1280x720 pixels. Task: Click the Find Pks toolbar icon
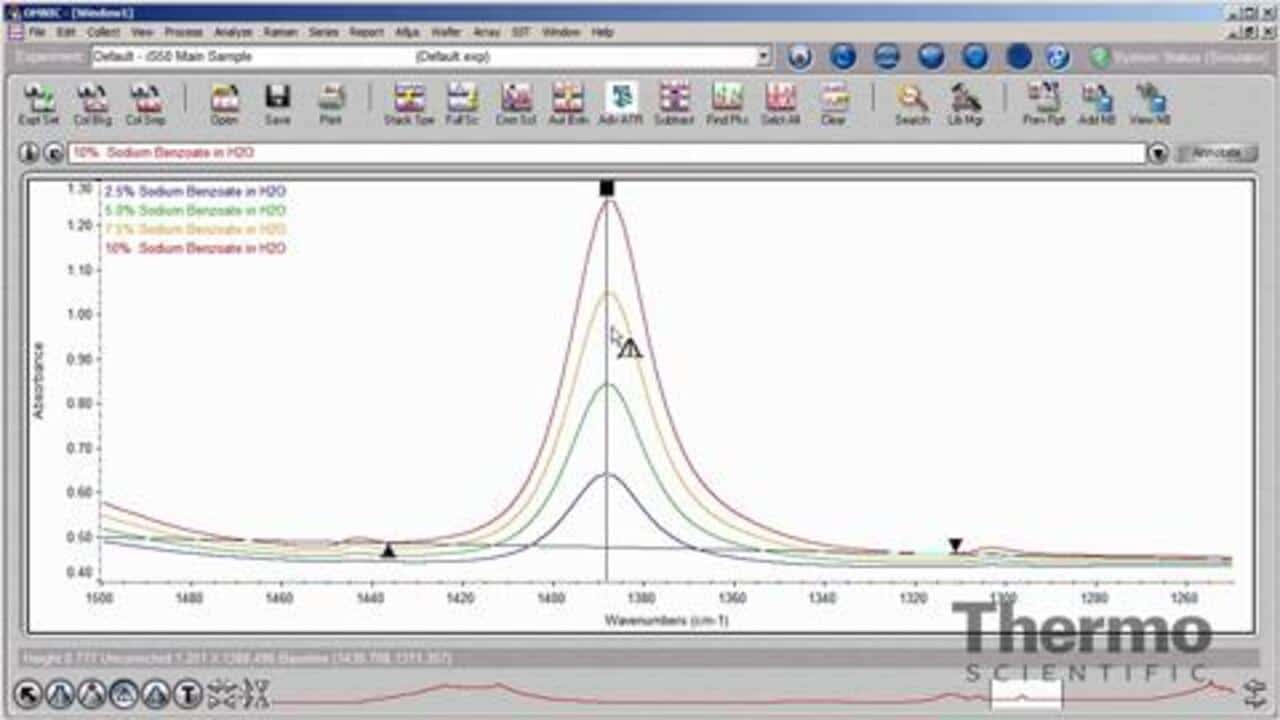[727, 103]
